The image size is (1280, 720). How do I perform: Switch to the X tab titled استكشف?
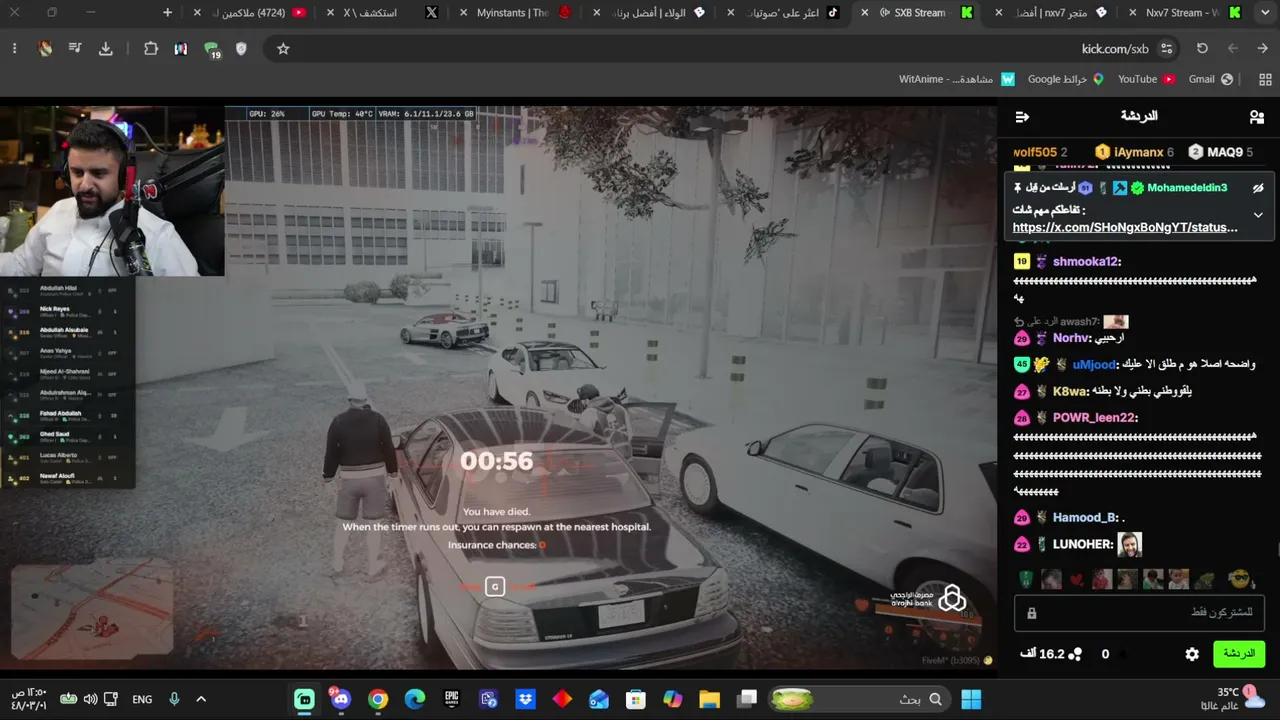pos(382,13)
